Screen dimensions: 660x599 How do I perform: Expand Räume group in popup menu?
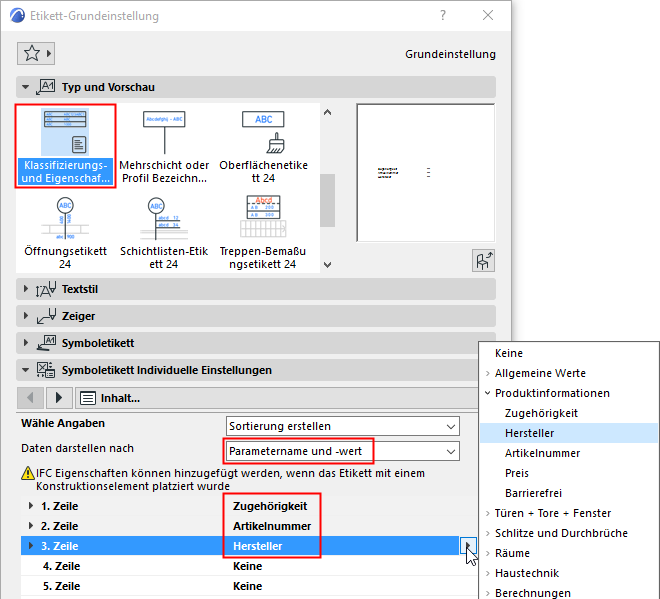(488, 553)
